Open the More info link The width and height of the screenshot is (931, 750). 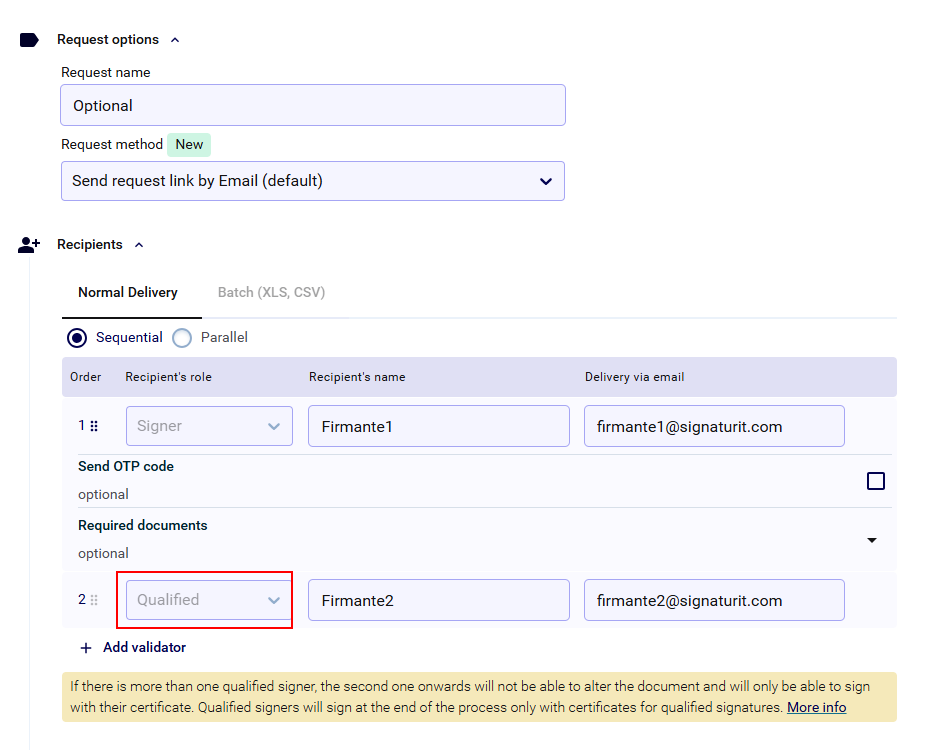click(x=816, y=708)
